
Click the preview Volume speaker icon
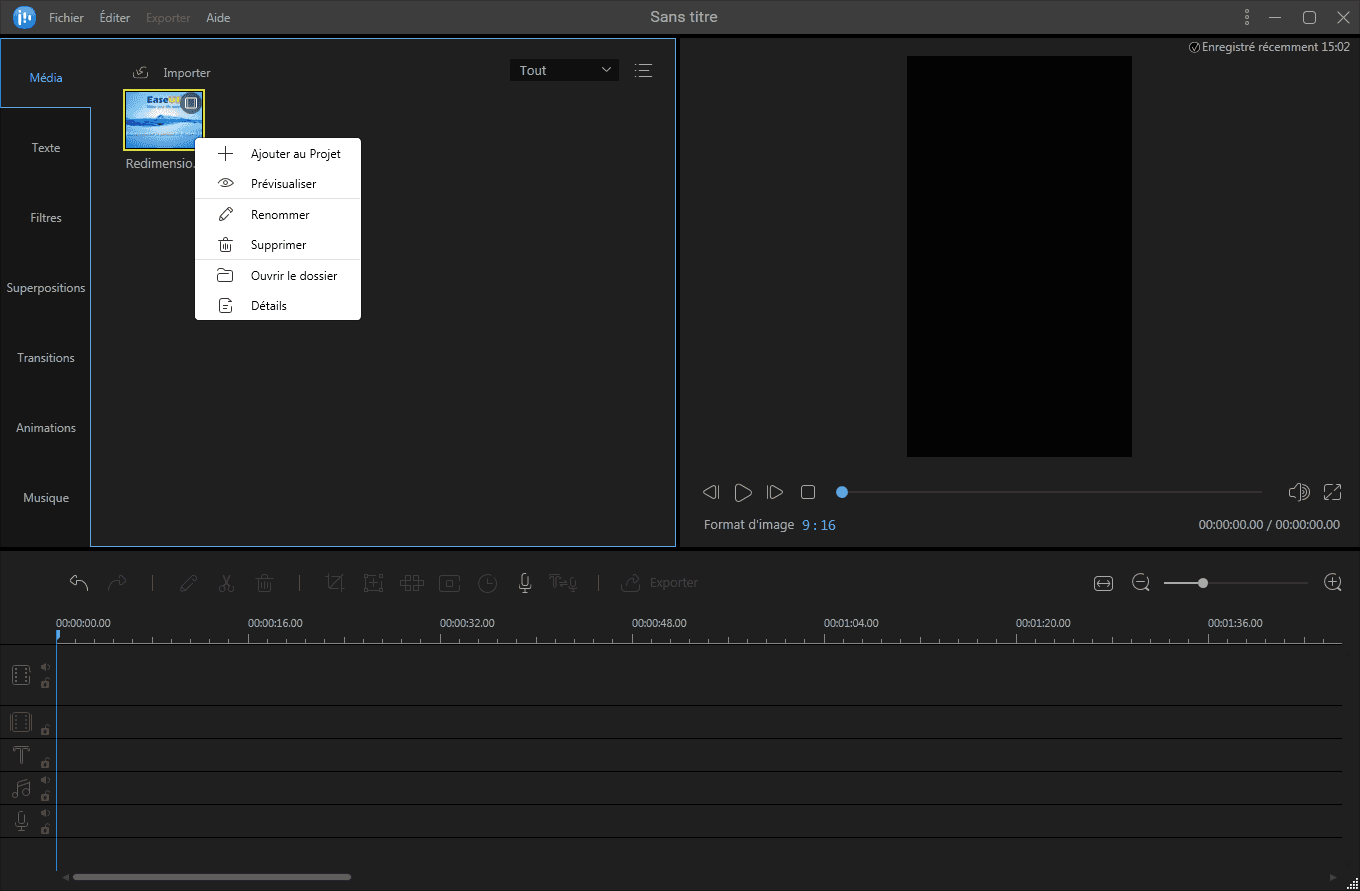[1299, 492]
